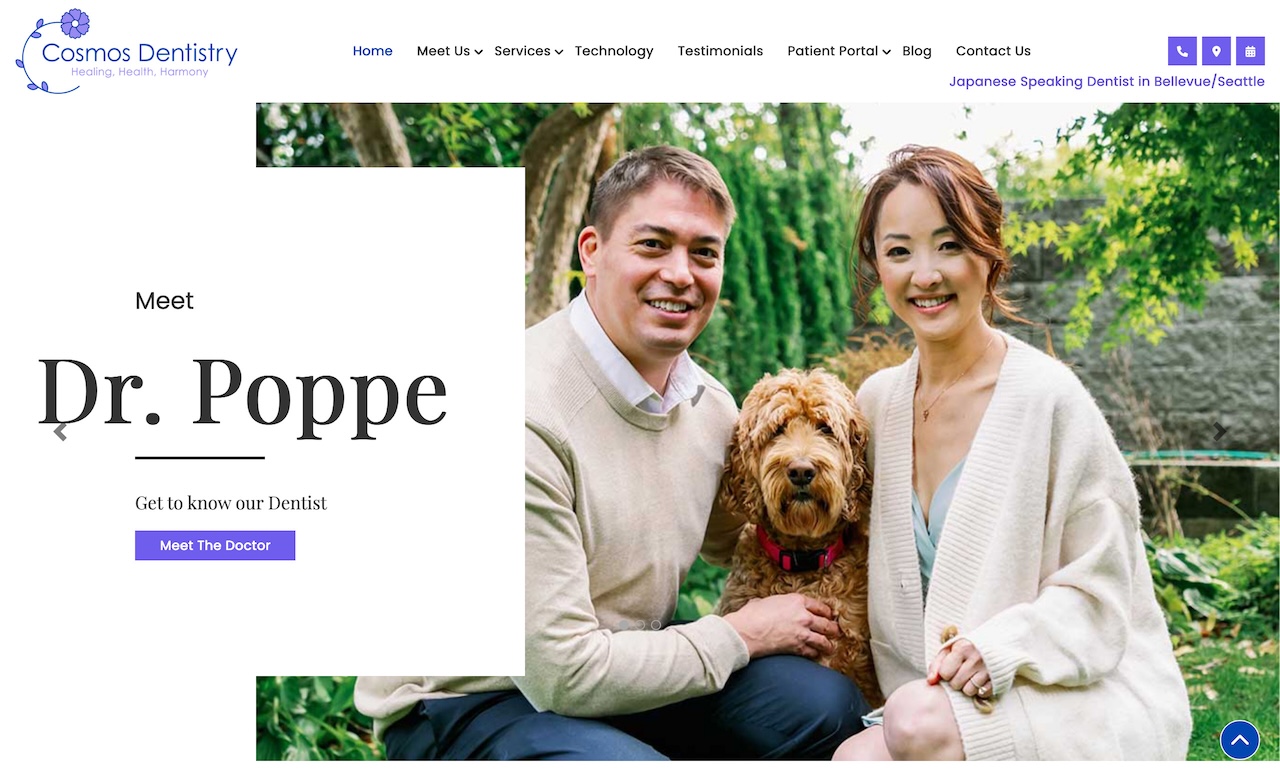1280x780 pixels.
Task: Click the Cosmos Dentistry logo
Action: pyautogui.click(x=126, y=51)
